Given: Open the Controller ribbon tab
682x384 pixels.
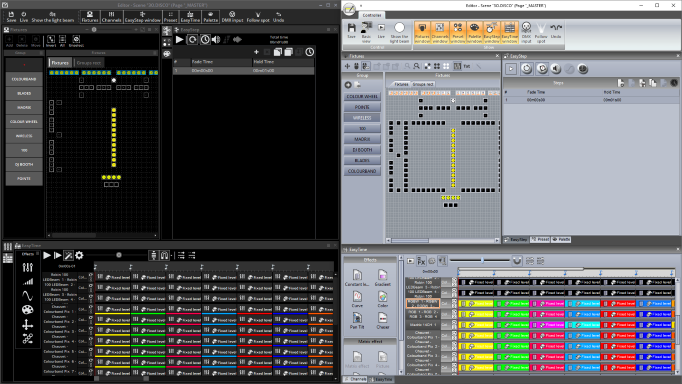Looking at the screenshot, I should (x=372, y=15).
